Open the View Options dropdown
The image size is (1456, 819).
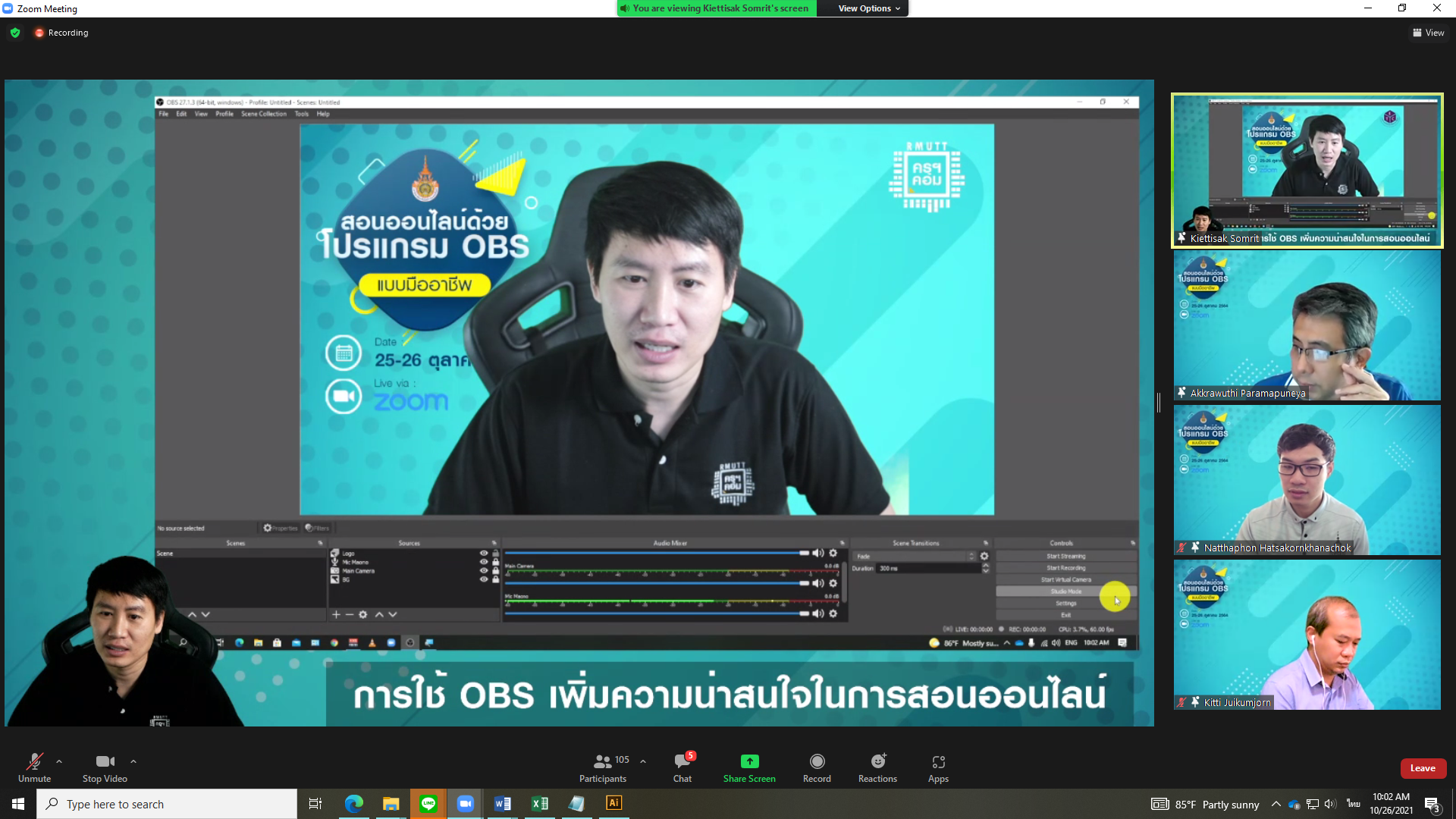click(869, 8)
